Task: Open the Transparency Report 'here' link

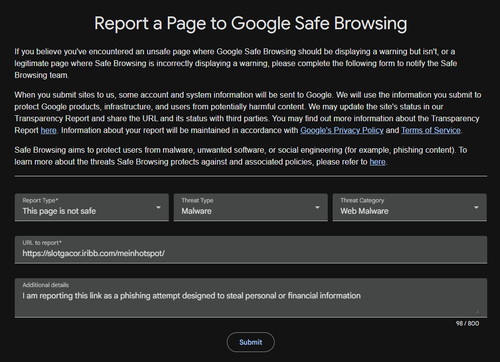Action: tap(49, 130)
